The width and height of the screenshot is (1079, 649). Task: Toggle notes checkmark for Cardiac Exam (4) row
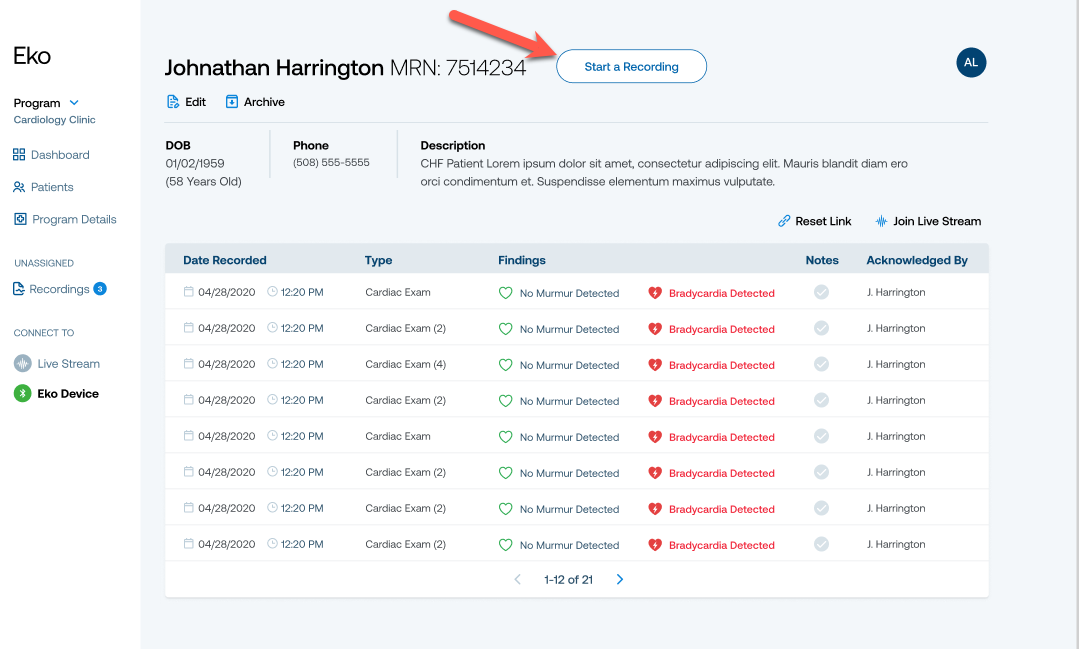pyautogui.click(x=821, y=365)
